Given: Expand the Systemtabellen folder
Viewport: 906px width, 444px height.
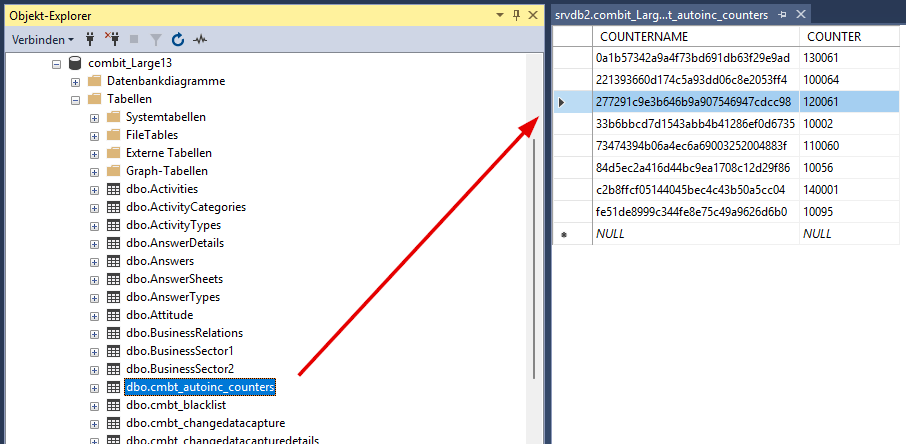Looking at the screenshot, I should pos(94,117).
